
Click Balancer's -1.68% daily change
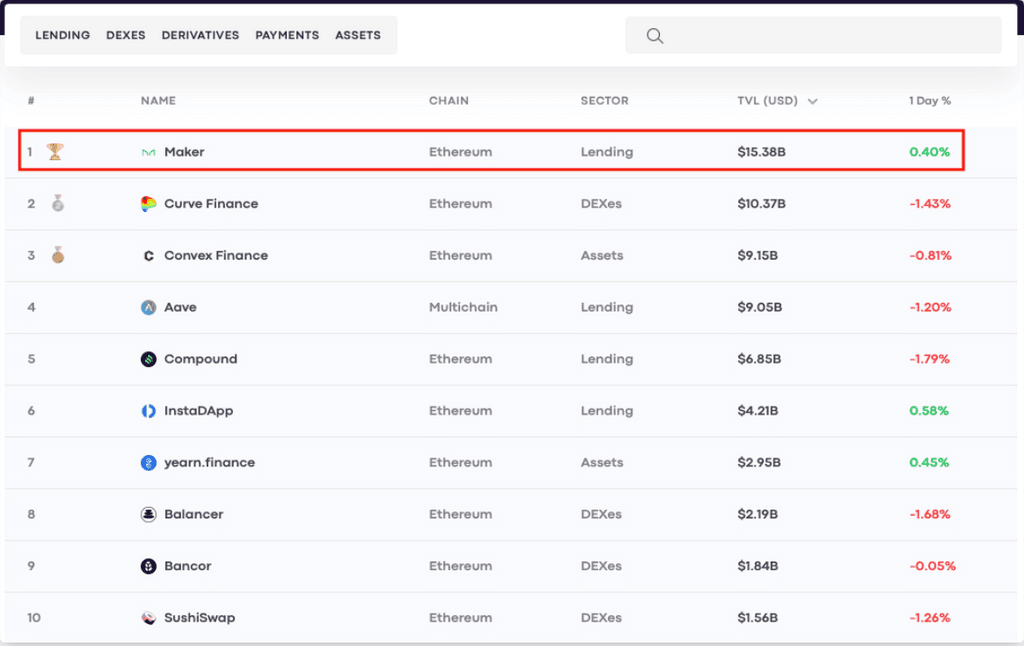click(930, 514)
